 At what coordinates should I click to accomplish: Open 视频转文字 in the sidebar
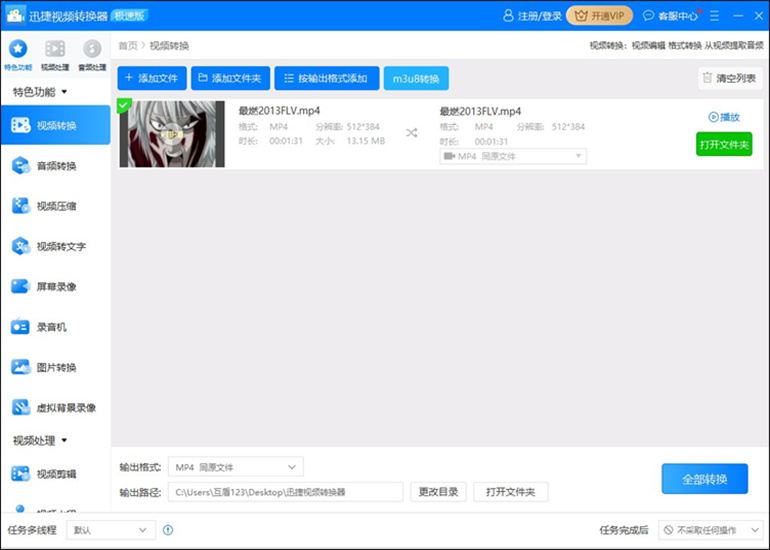coord(55,246)
